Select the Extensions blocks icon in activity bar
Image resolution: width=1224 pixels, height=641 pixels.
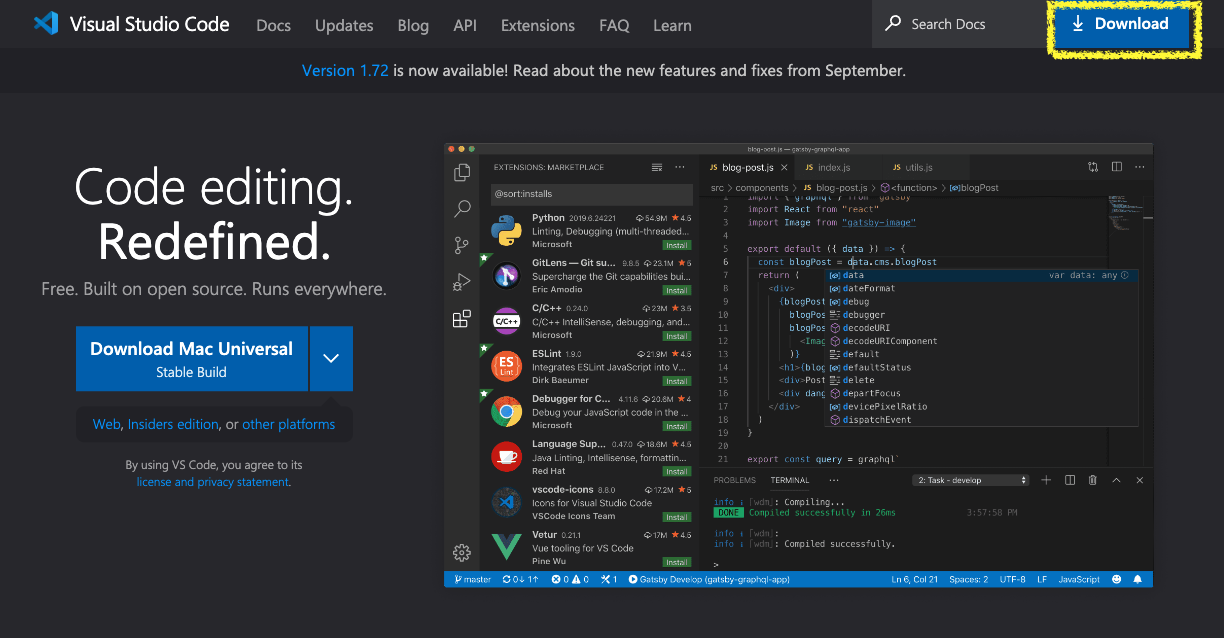click(x=462, y=319)
